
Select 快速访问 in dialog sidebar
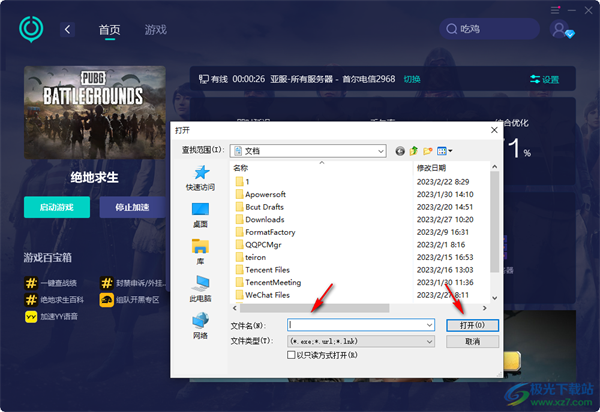click(200, 178)
